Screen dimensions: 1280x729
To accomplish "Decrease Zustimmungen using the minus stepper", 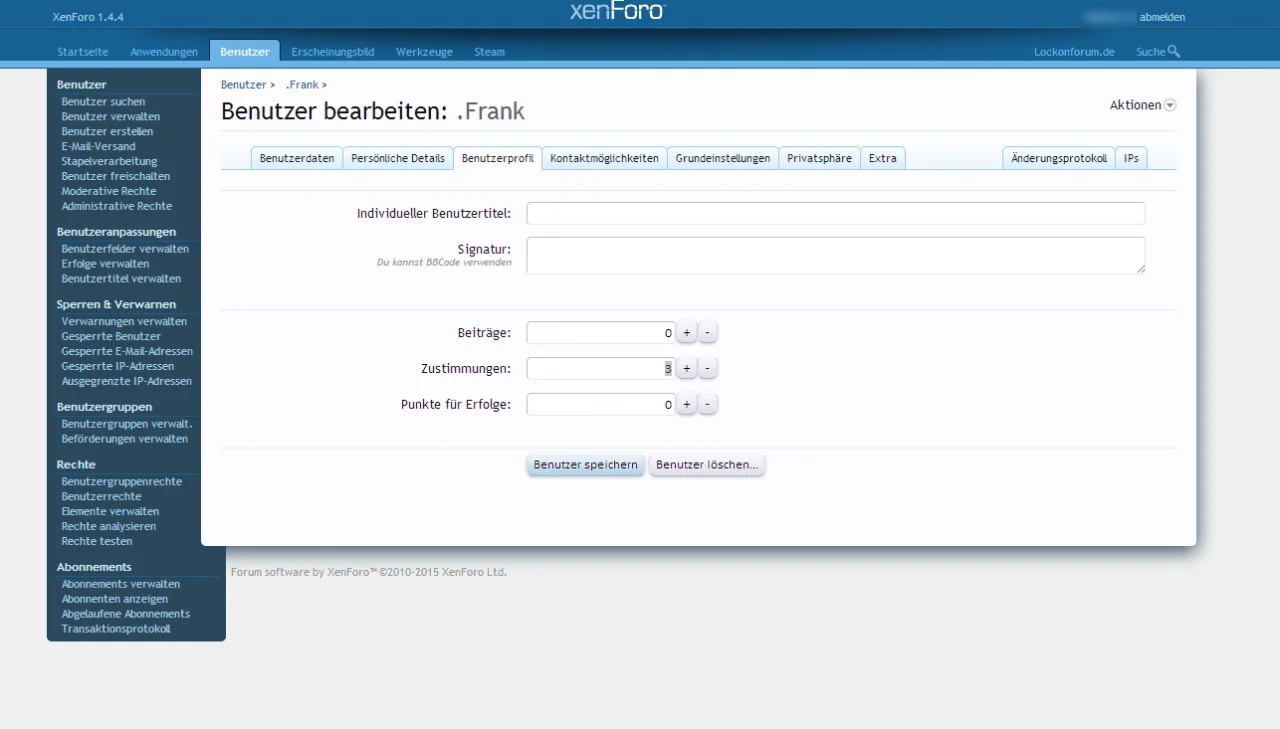I will [707, 368].
